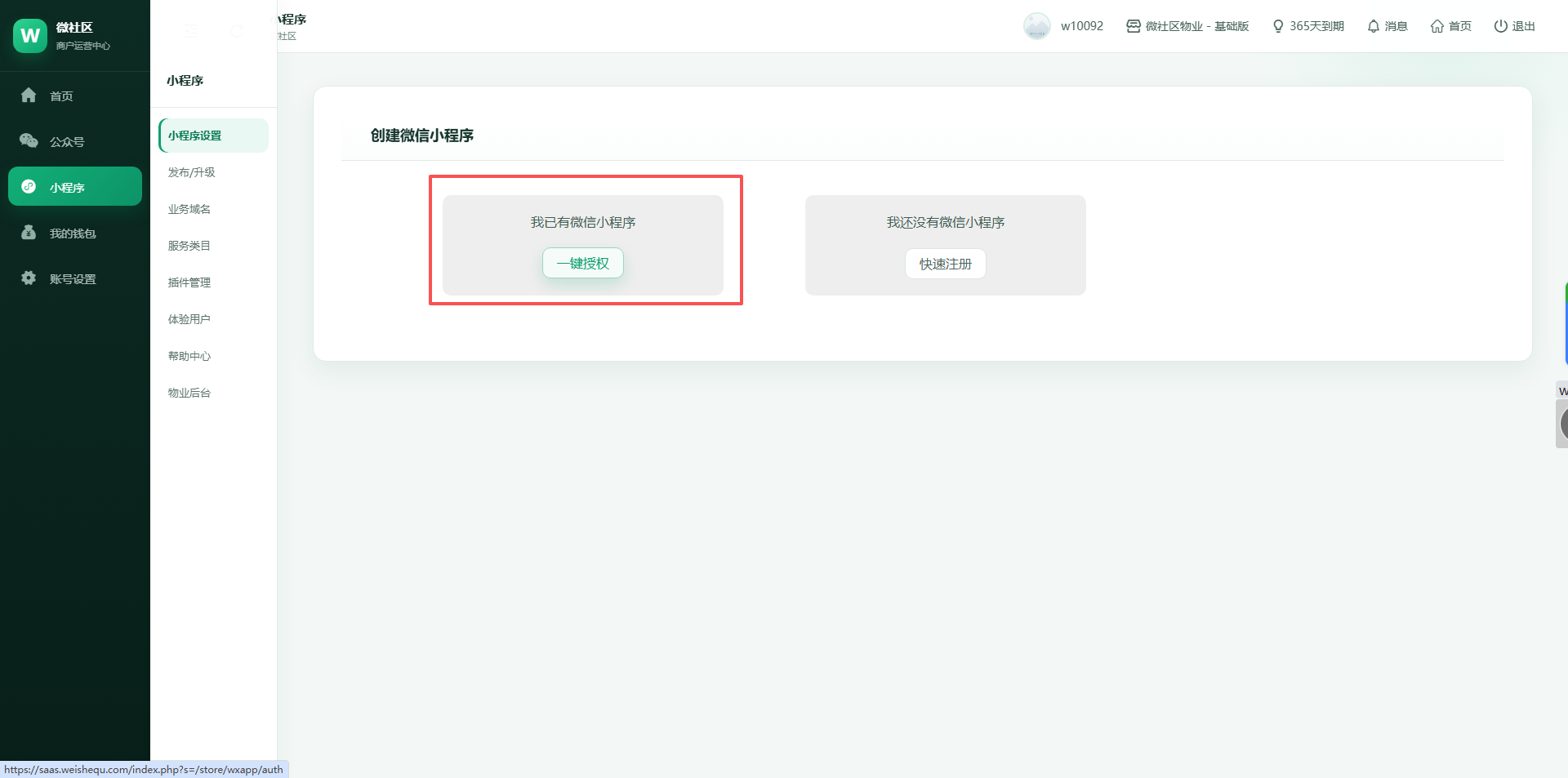Screen dimensions: 1568x778
Task: Click the 一键授权 button
Action: pos(583,263)
